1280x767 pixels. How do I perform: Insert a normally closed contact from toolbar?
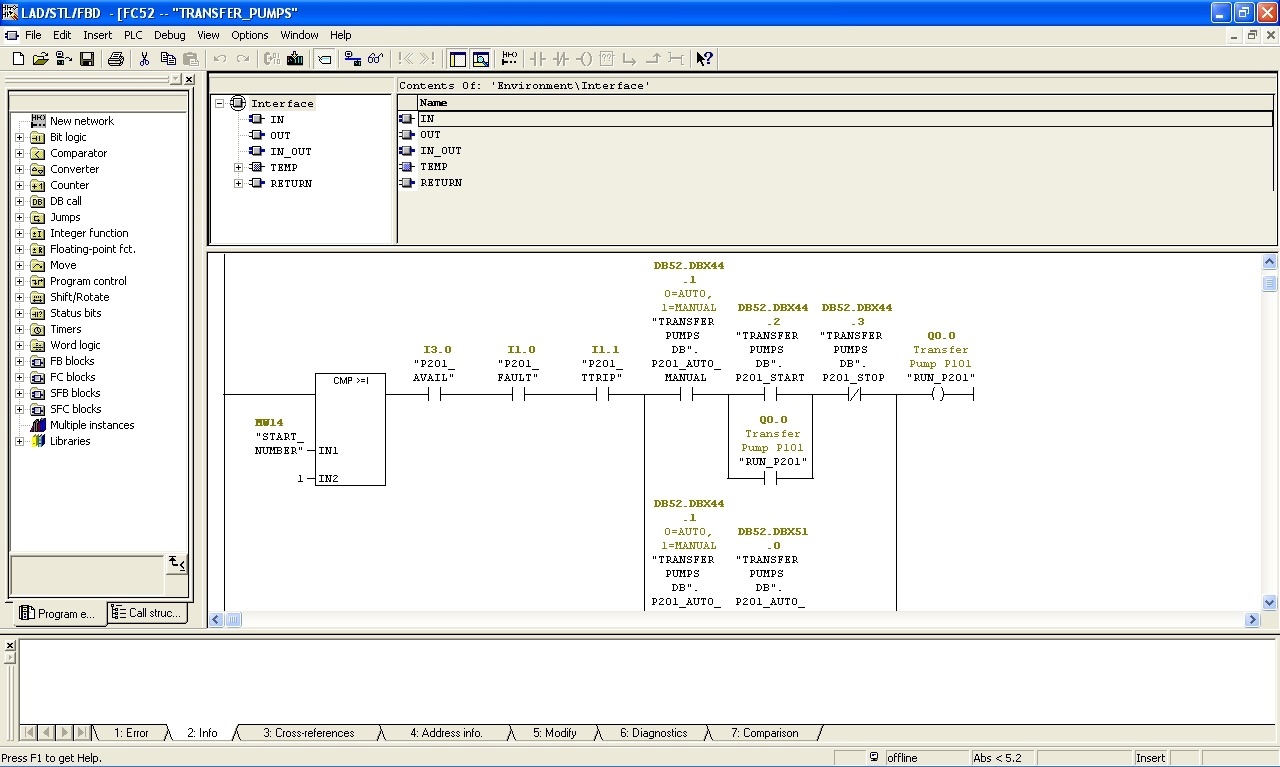click(x=561, y=59)
